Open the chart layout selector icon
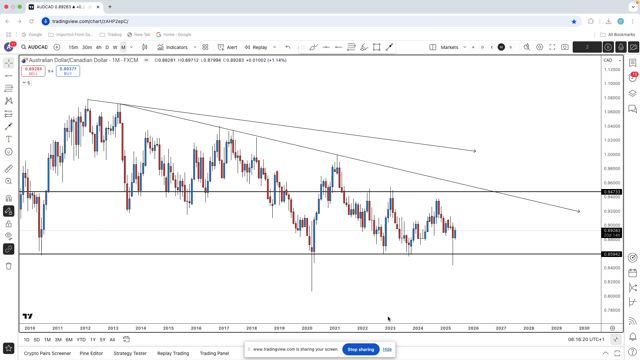The height and width of the screenshot is (360, 640). click(x=433, y=47)
